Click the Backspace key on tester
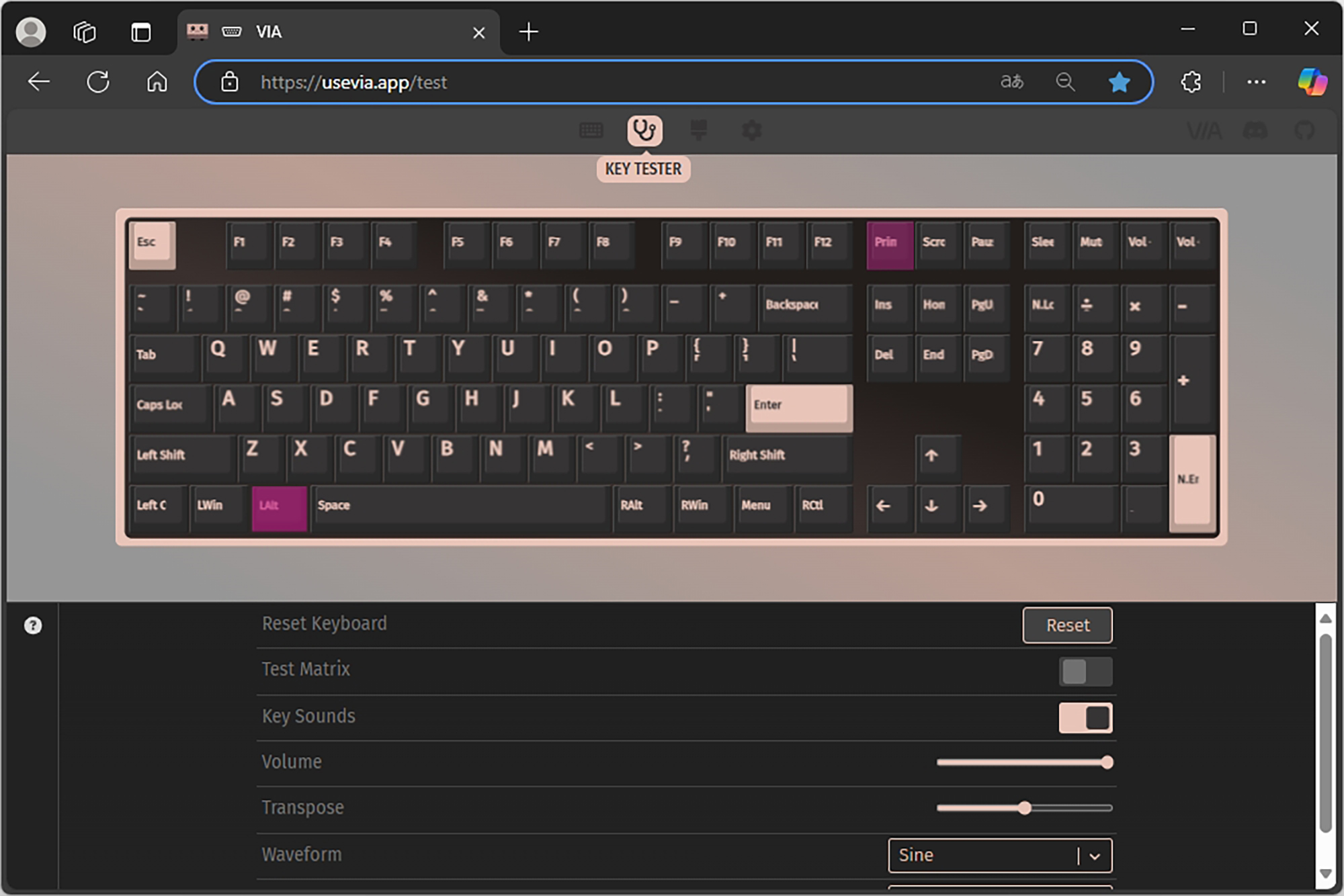The width and height of the screenshot is (1344, 896). pos(805,306)
